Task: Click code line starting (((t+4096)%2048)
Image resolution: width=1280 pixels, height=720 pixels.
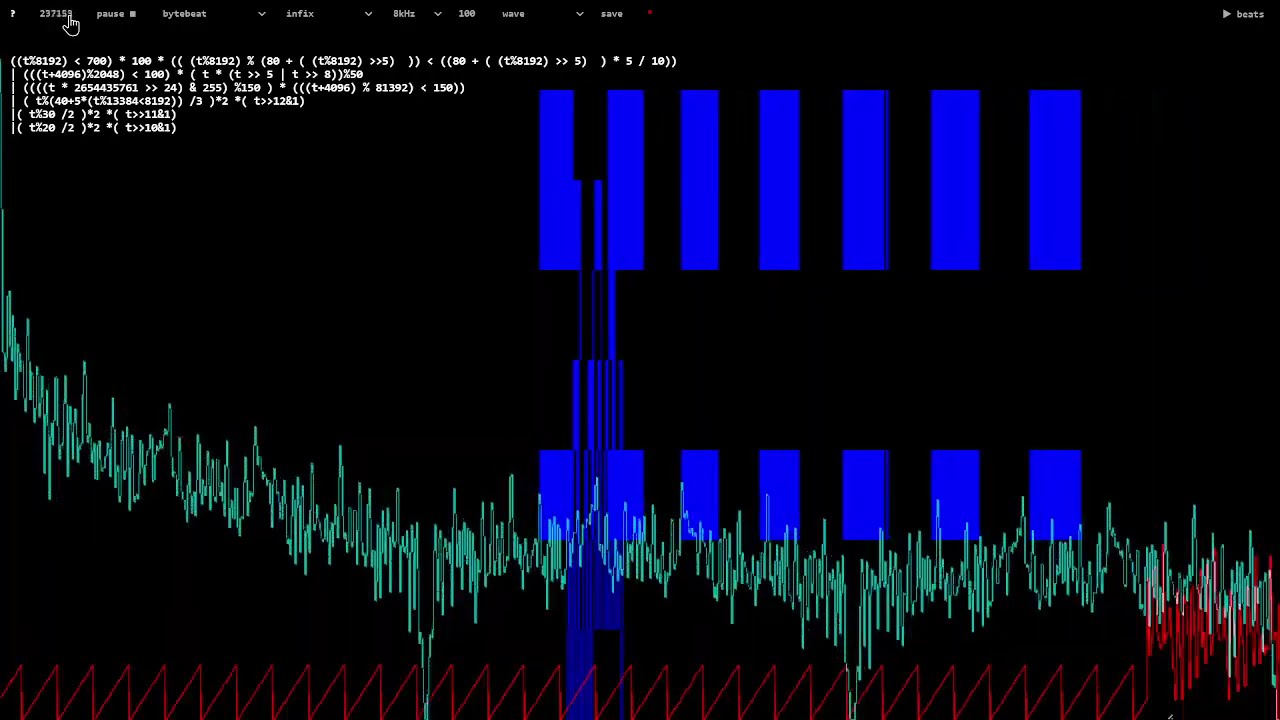Action: tap(187, 74)
